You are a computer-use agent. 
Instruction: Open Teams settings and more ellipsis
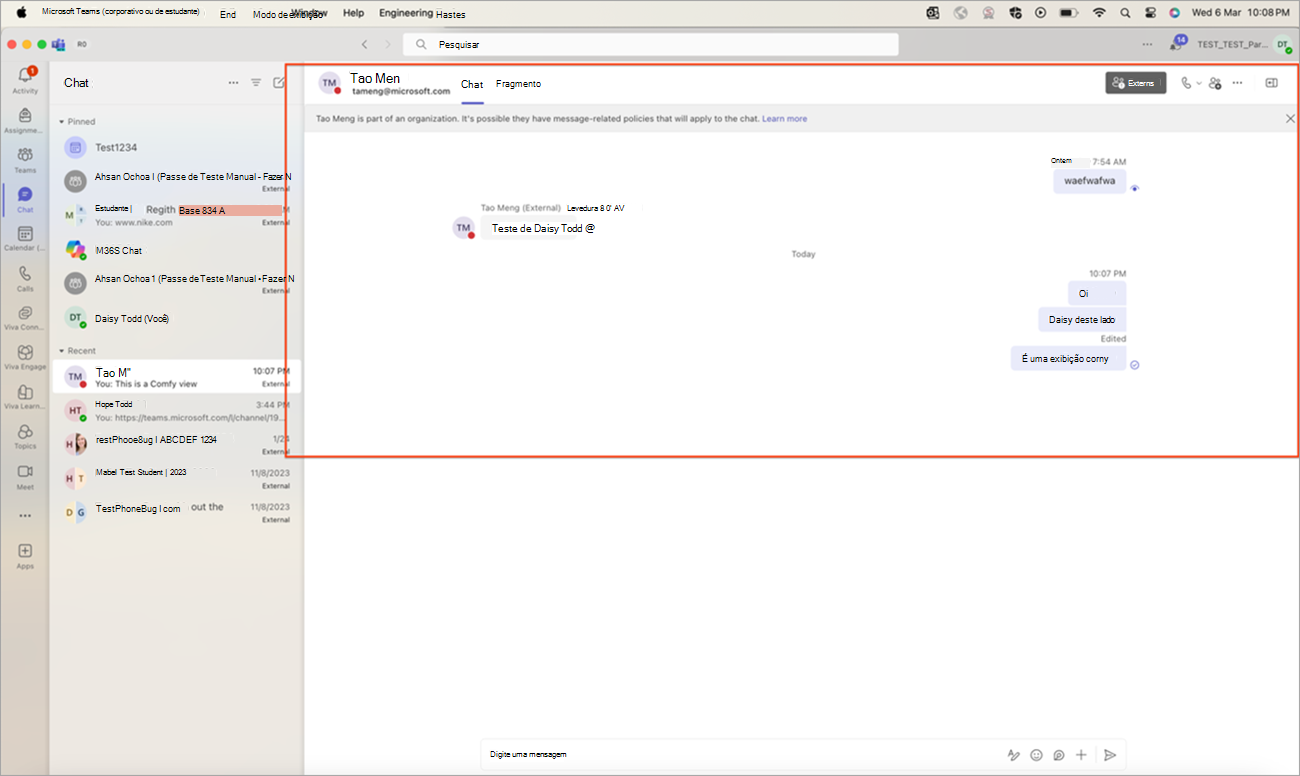(1147, 44)
